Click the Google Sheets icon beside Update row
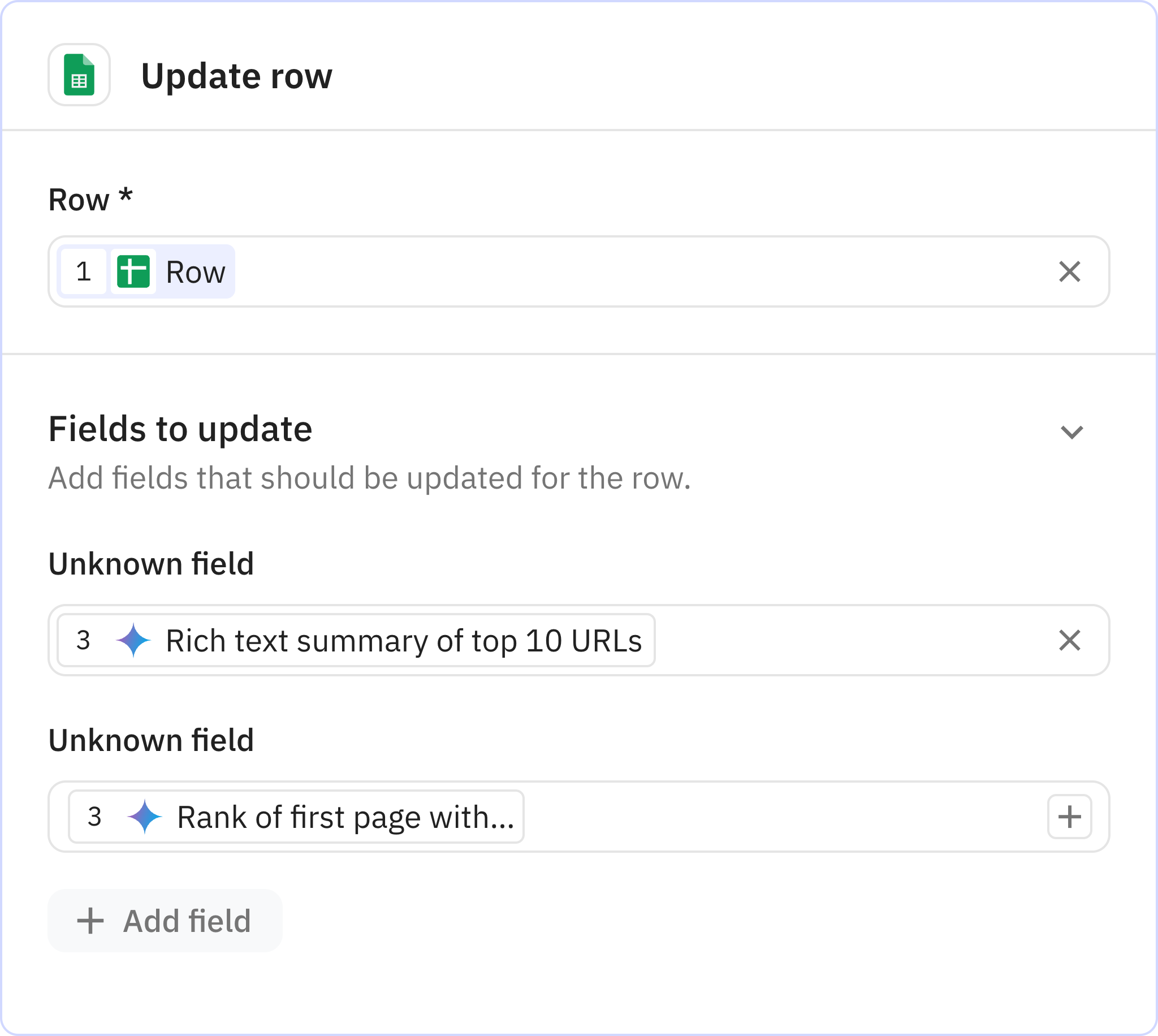The height and width of the screenshot is (1036, 1158). 79,75
